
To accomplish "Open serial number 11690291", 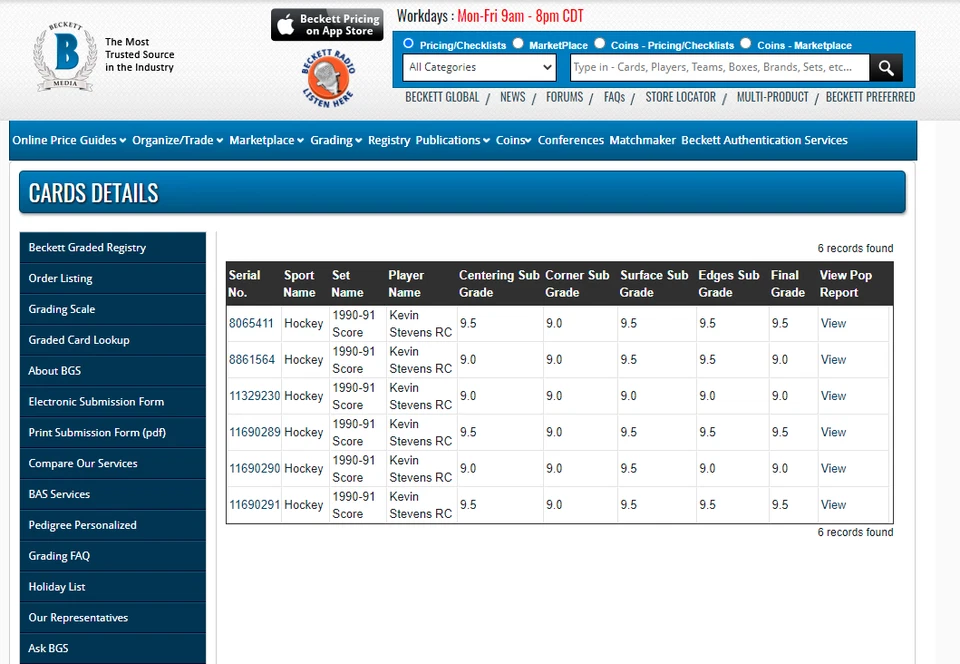I will coord(255,505).
